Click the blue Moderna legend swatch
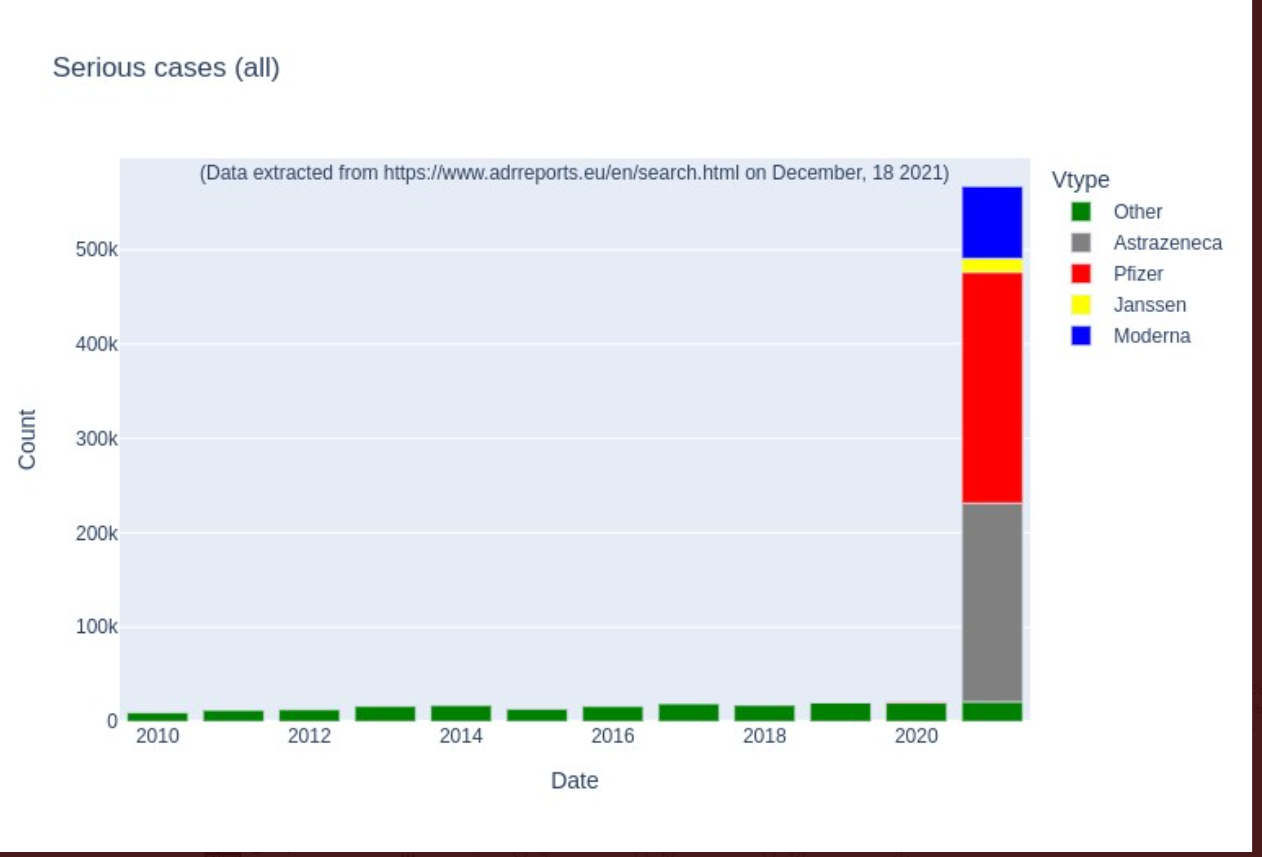Image resolution: width=1262 pixels, height=857 pixels. 1080,336
